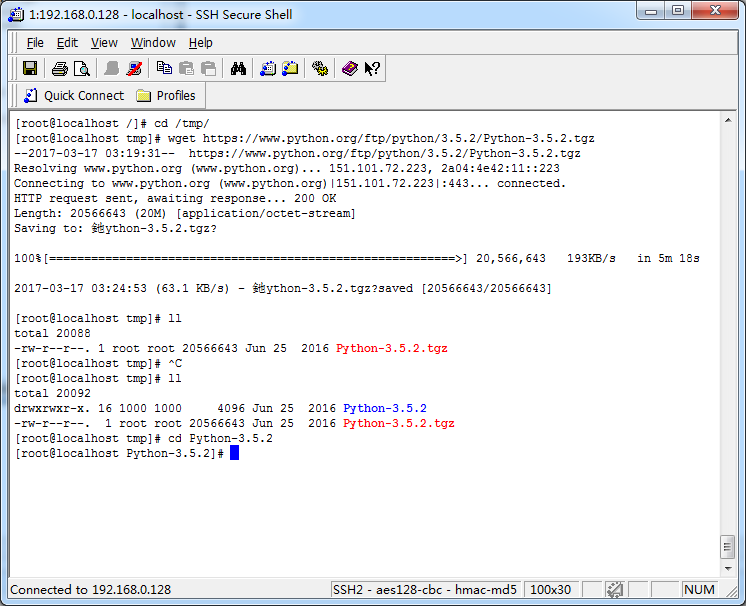Click the NUM indicator in status bar

[699, 590]
